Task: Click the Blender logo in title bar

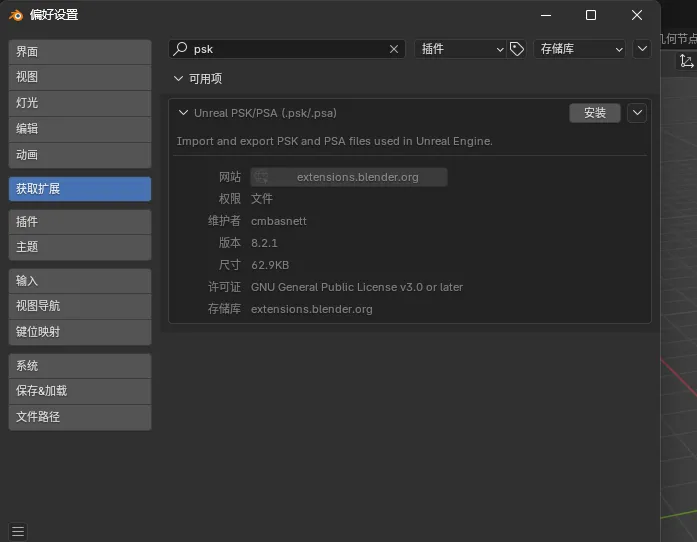Action: (16, 15)
